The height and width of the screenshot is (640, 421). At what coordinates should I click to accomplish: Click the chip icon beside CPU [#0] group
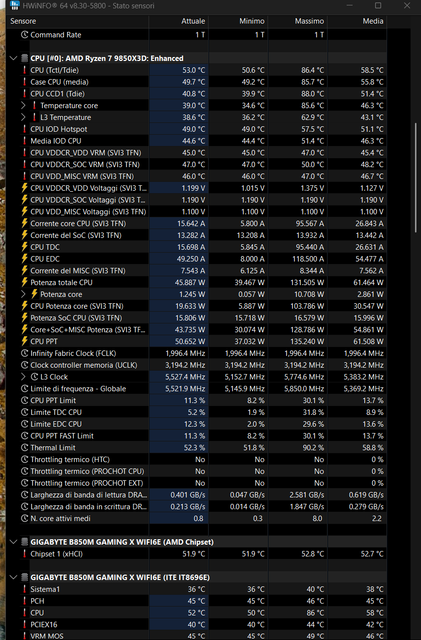[25, 58]
